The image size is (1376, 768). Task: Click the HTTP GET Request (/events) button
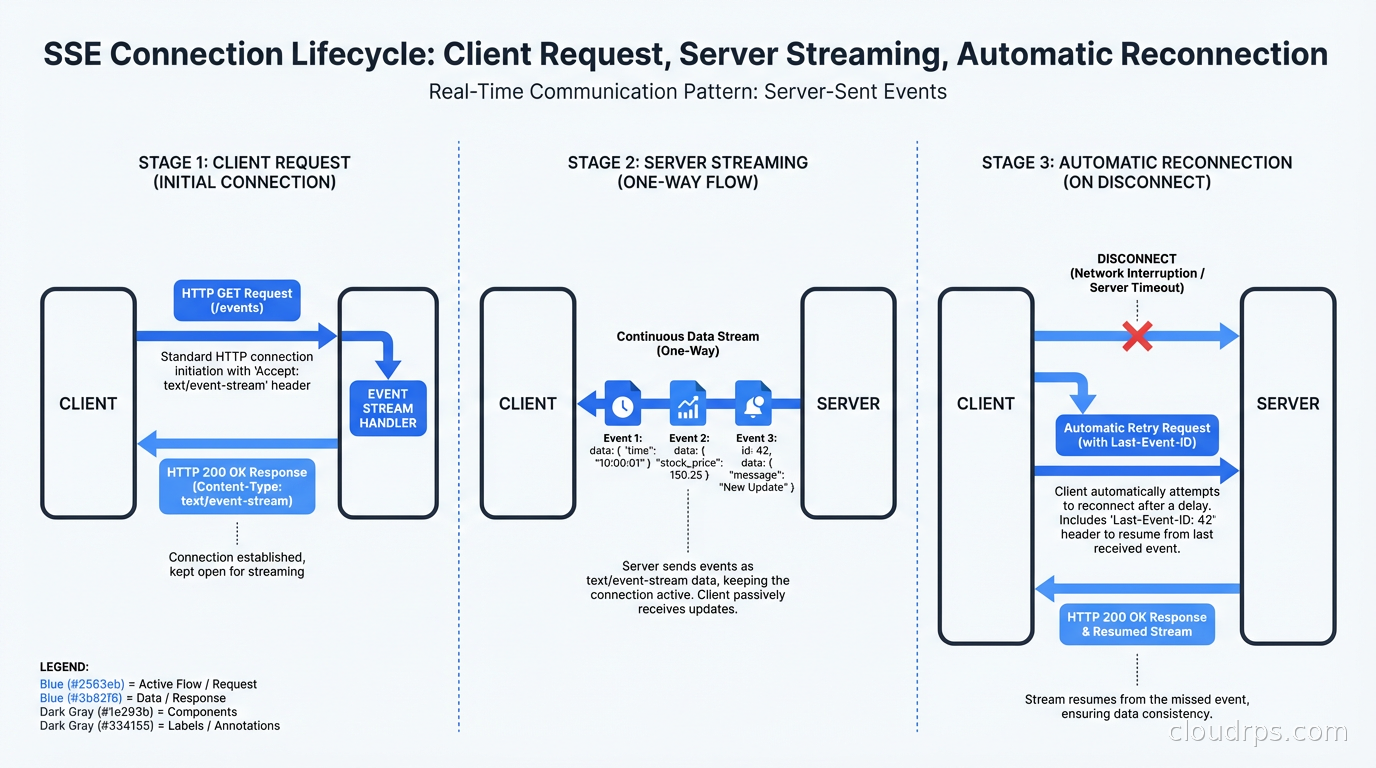coord(236,300)
